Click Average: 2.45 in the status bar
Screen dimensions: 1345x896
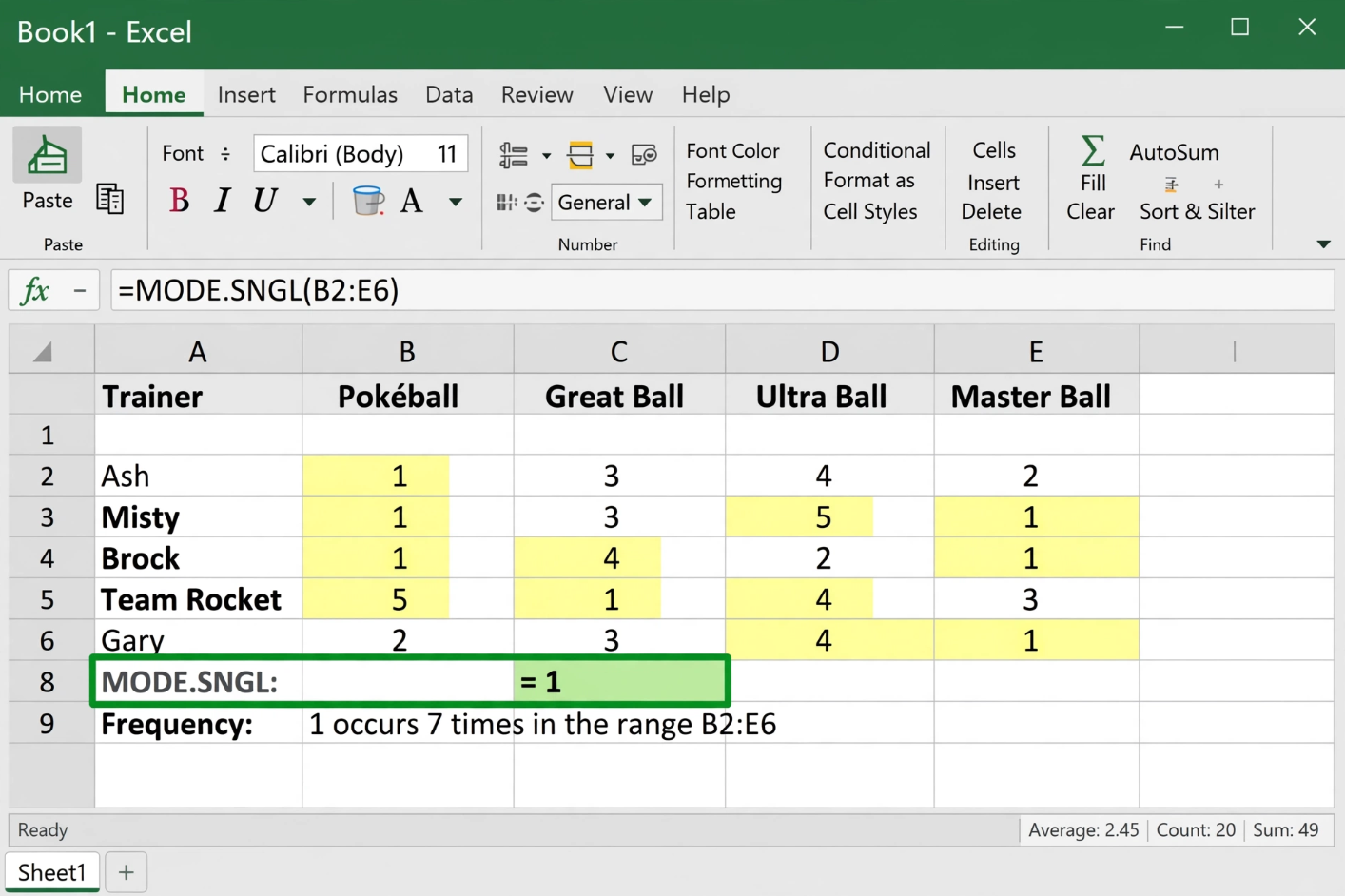pyautogui.click(x=1083, y=830)
